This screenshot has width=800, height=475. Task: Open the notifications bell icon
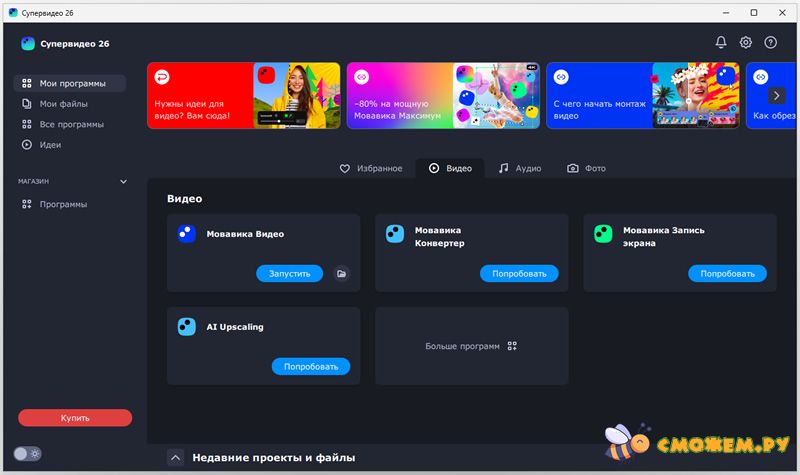(721, 42)
